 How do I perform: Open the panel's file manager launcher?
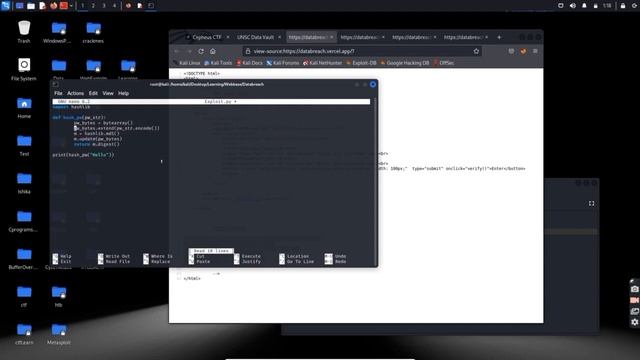pyautogui.click(x=31, y=6)
